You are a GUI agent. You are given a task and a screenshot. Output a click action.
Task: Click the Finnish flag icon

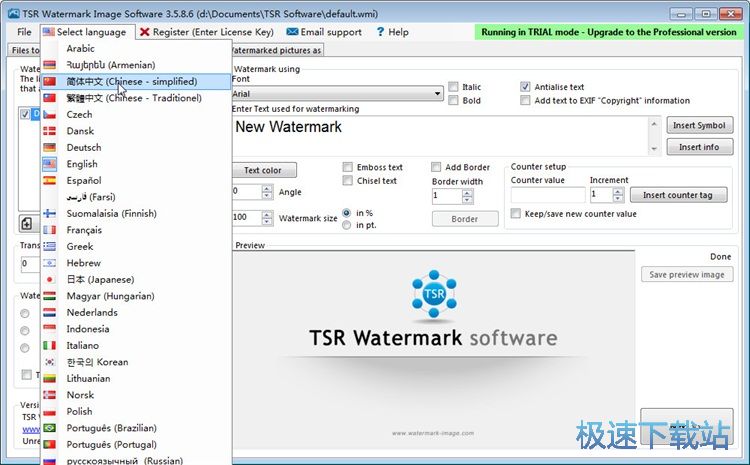point(50,213)
